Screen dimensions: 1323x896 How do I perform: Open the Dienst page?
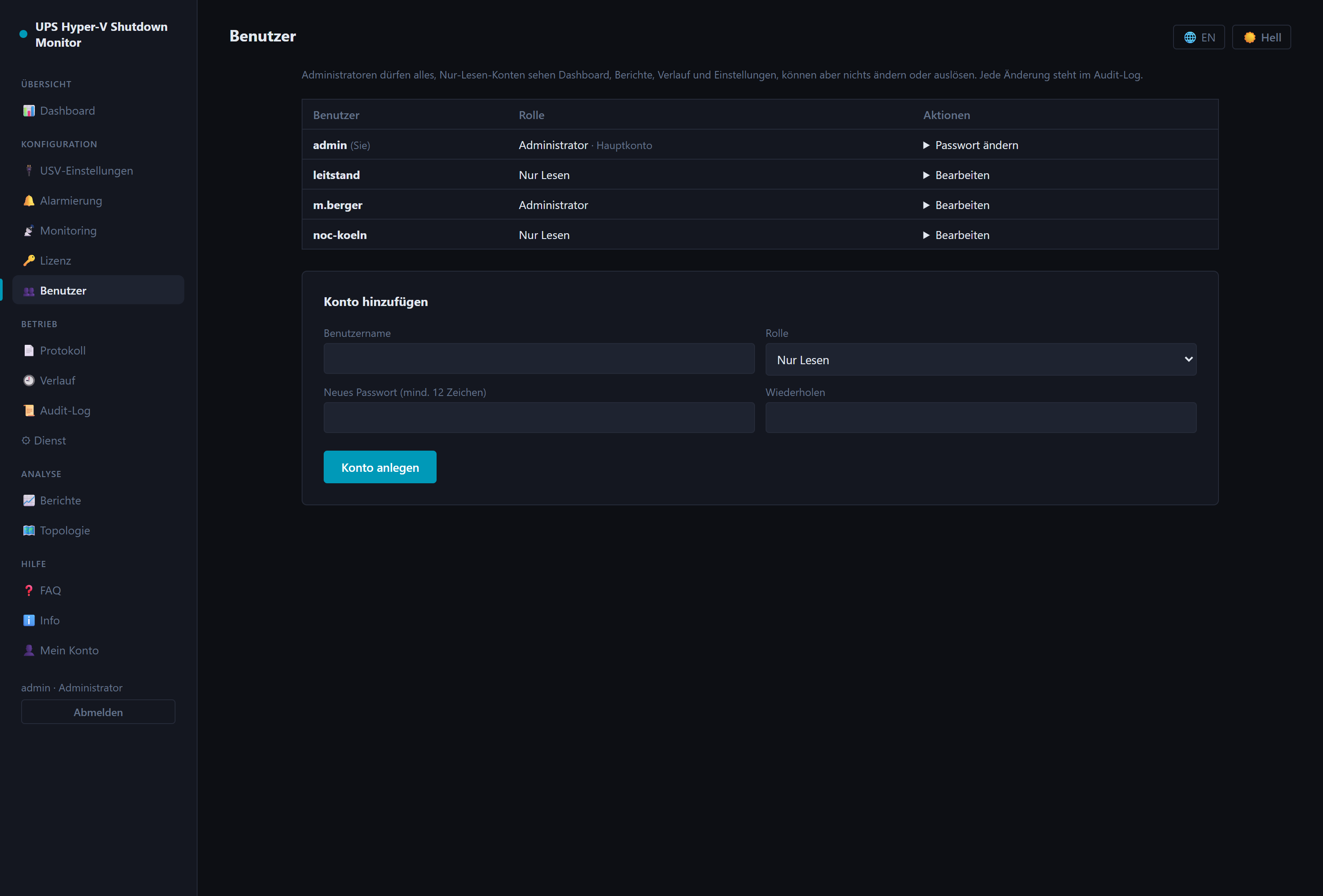click(98, 441)
